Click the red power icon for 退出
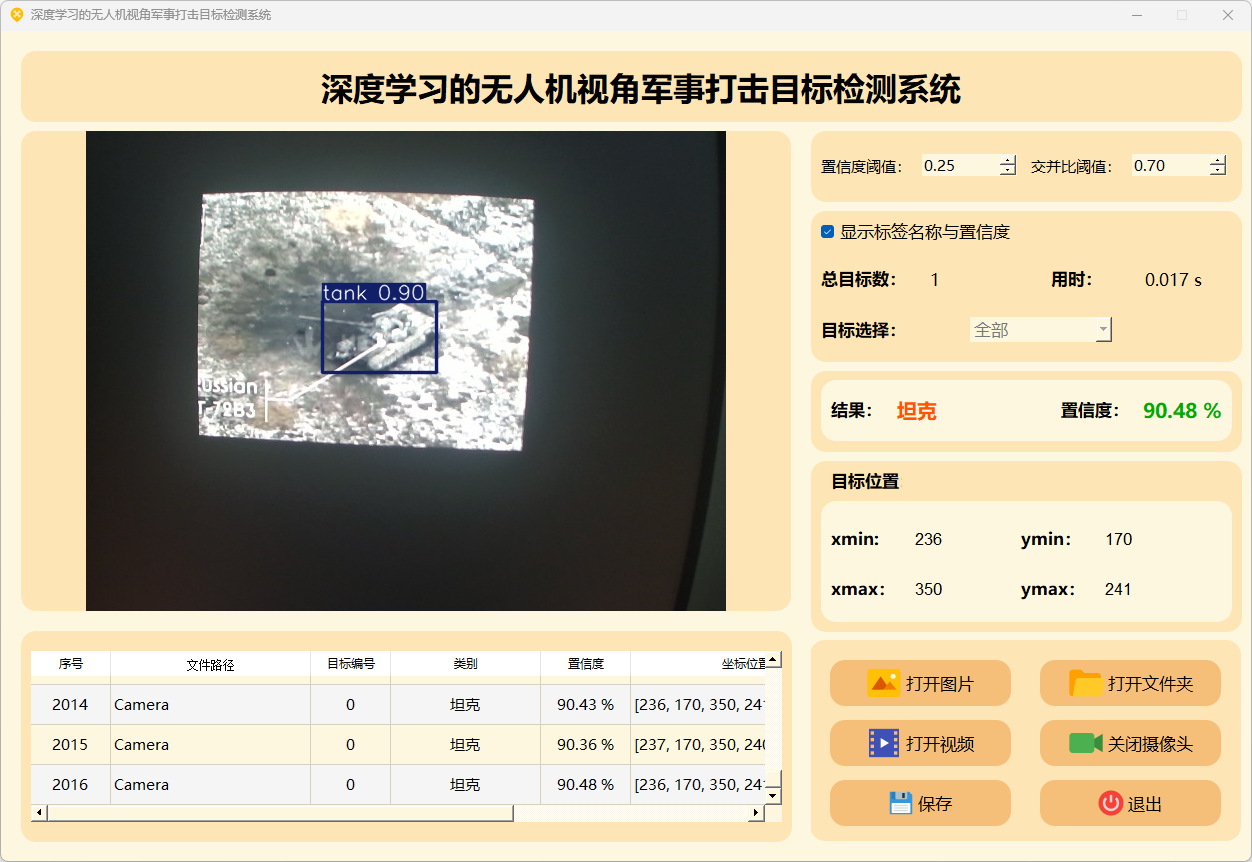 1110,803
